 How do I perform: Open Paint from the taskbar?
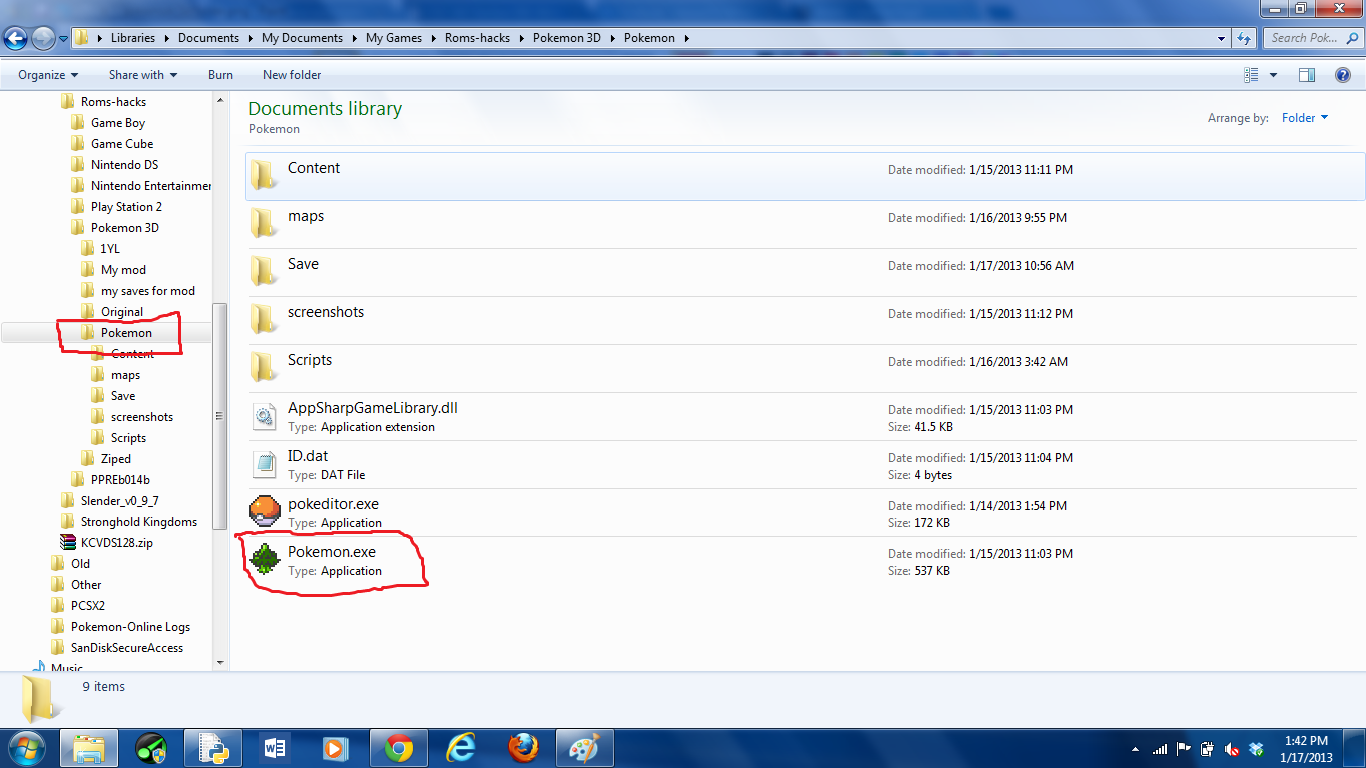point(585,748)
